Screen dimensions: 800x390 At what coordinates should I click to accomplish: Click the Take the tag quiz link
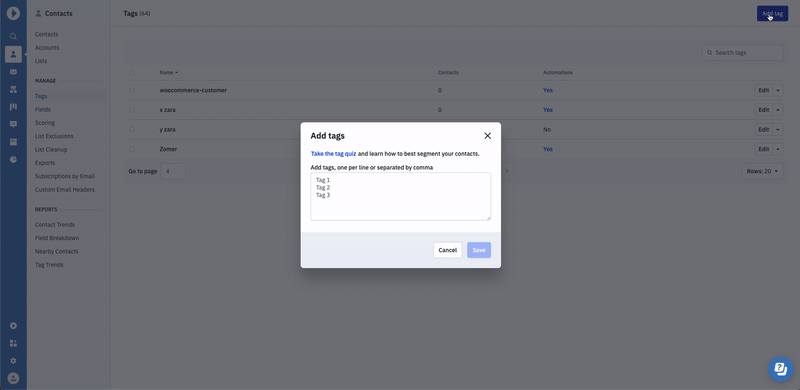tap(334, 153)
